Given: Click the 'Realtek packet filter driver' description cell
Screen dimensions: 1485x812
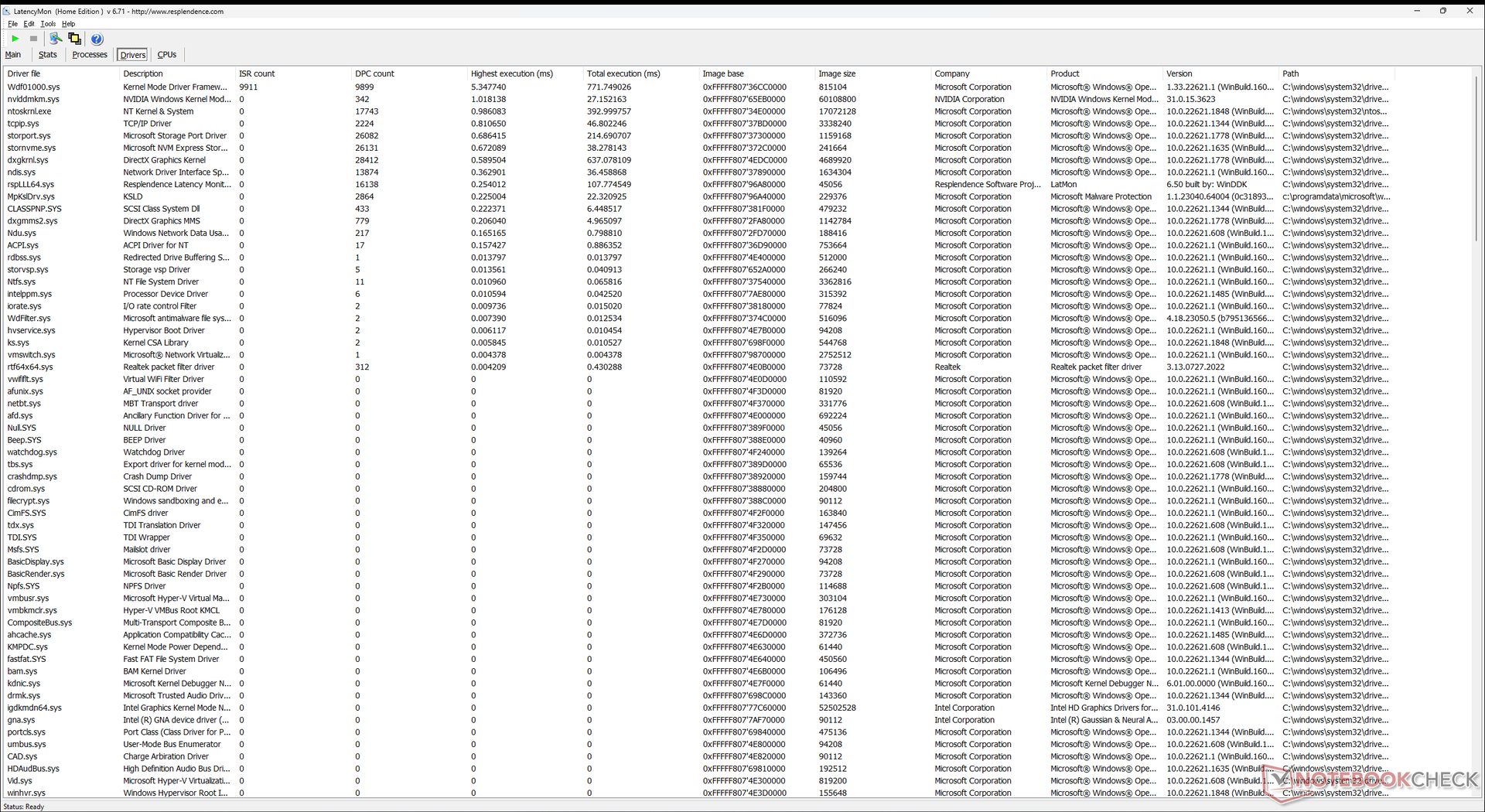Looking at the screenshot, I should (x=169, y=367).
